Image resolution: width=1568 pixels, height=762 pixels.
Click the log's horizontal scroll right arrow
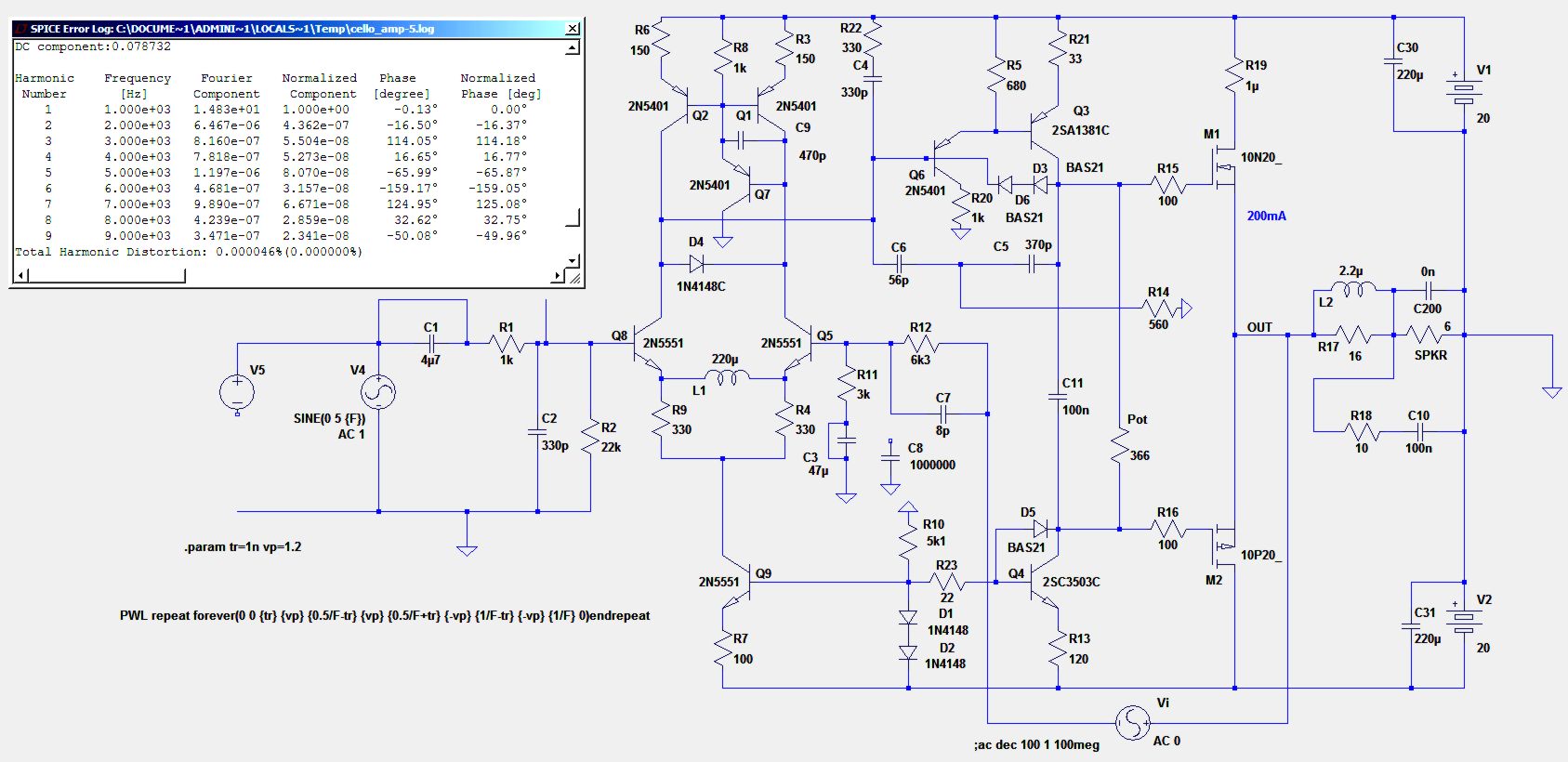[x=558, y=275]
